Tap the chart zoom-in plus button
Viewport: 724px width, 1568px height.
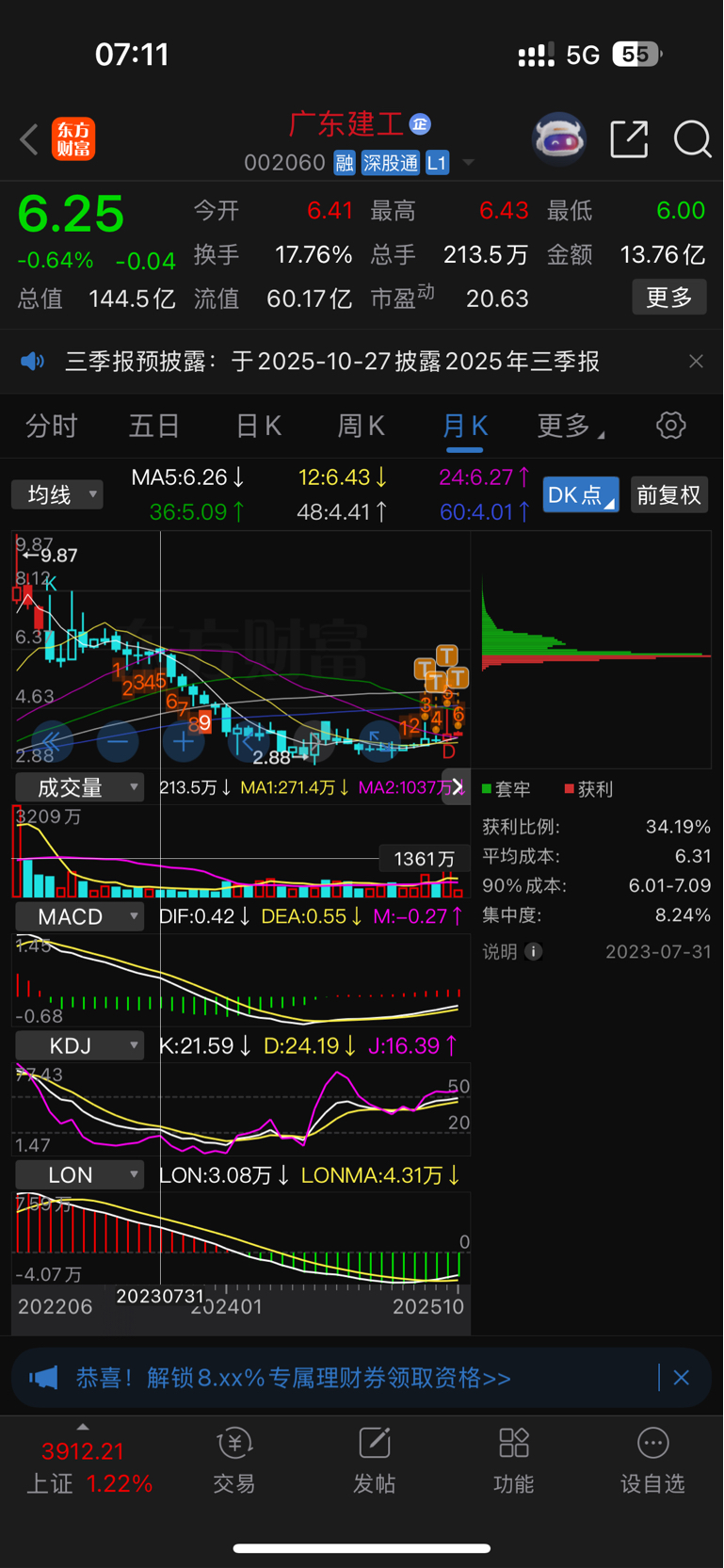(184, 742)
